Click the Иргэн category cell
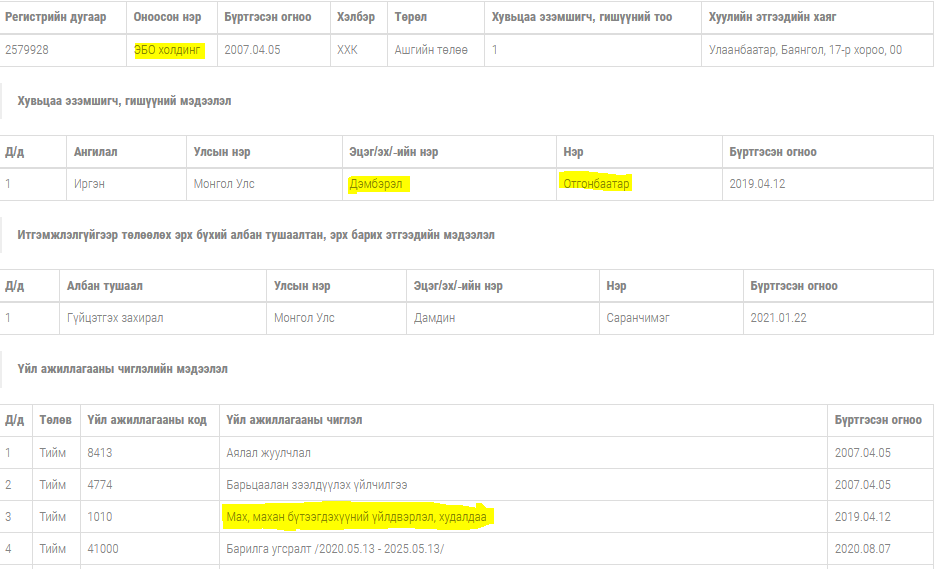 [90, 184]
